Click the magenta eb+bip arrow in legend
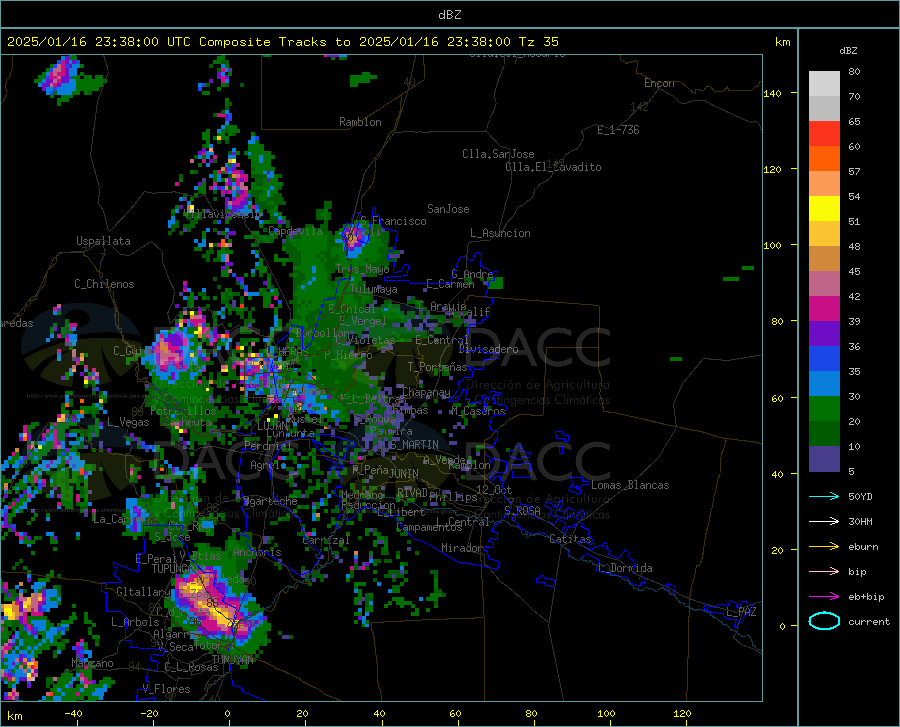The image size is (900, 727). [824, 596]
